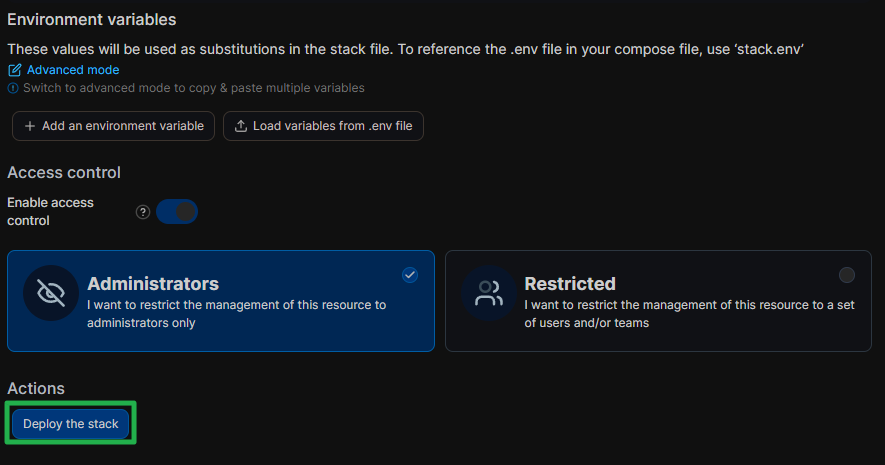Click the upload icon for loading .env file
This screenshot has width=885, height=465.
click(241, 126)
